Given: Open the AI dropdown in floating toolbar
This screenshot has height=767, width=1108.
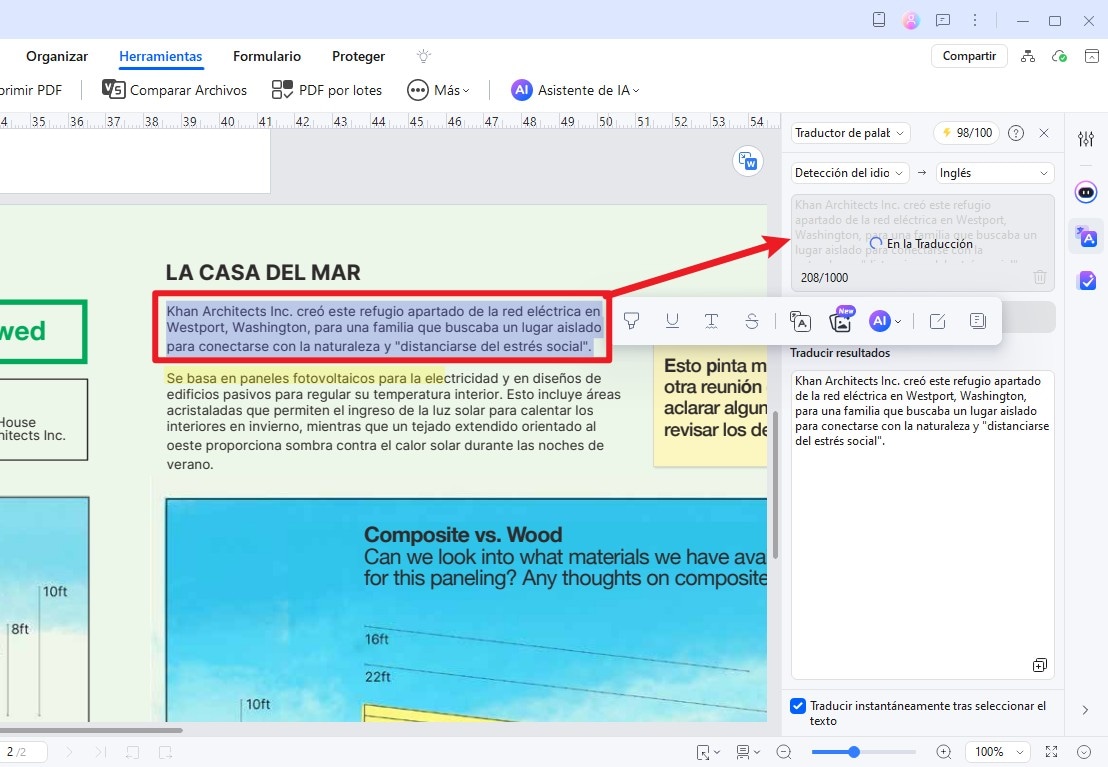Looking at the screenshot, I should coord(885,321).
